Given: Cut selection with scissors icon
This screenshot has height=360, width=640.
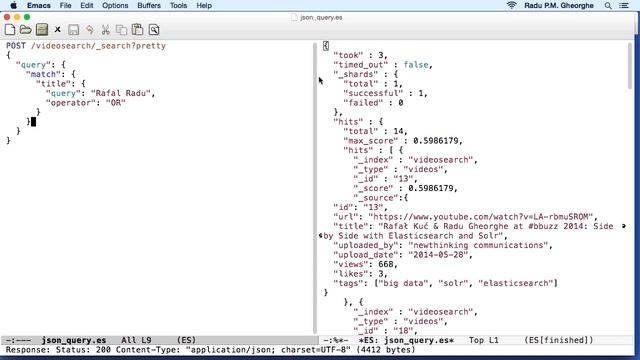Looking at the screenshot, I should pos(105,30).
